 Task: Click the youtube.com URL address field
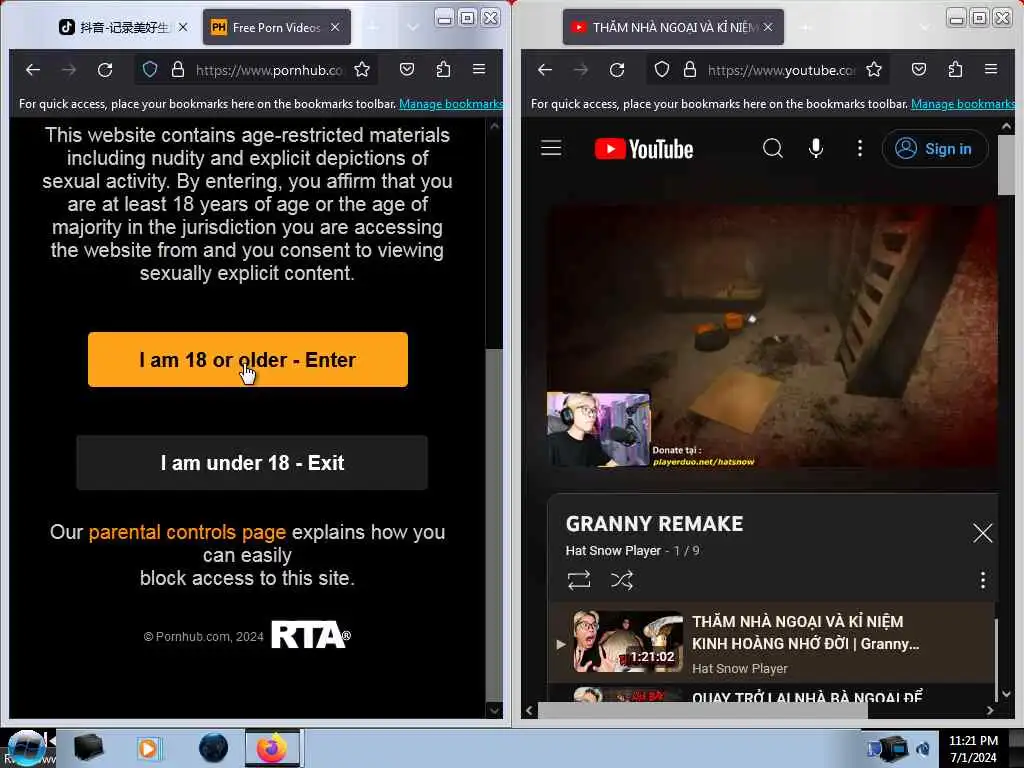(781, 70)
